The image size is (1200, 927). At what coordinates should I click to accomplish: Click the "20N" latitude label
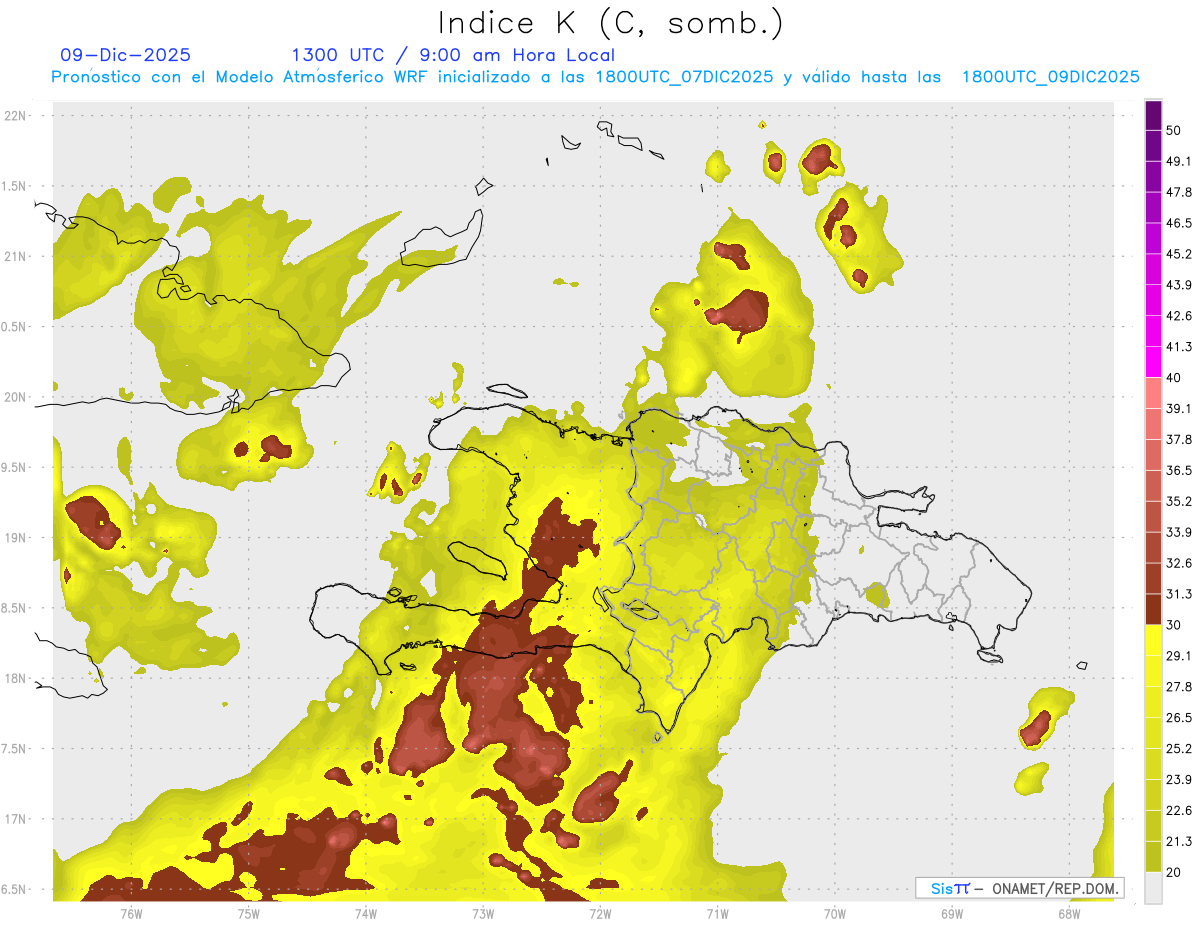pyautogui.click(x=16, y=397)
